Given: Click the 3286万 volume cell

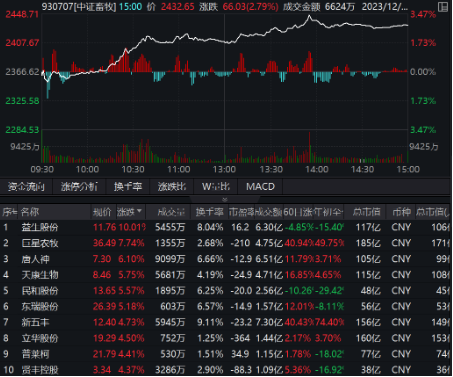Looking at the screenshot, I should point(170,370).
